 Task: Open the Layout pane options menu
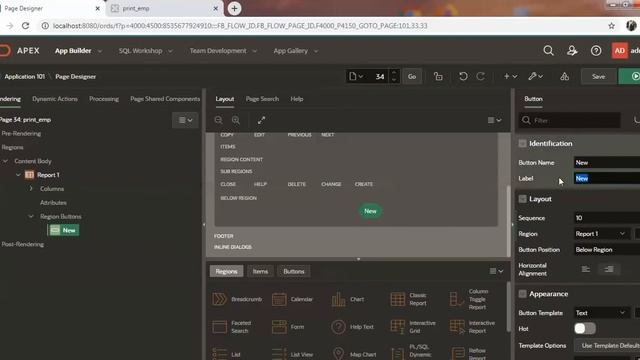coord(494,120)
